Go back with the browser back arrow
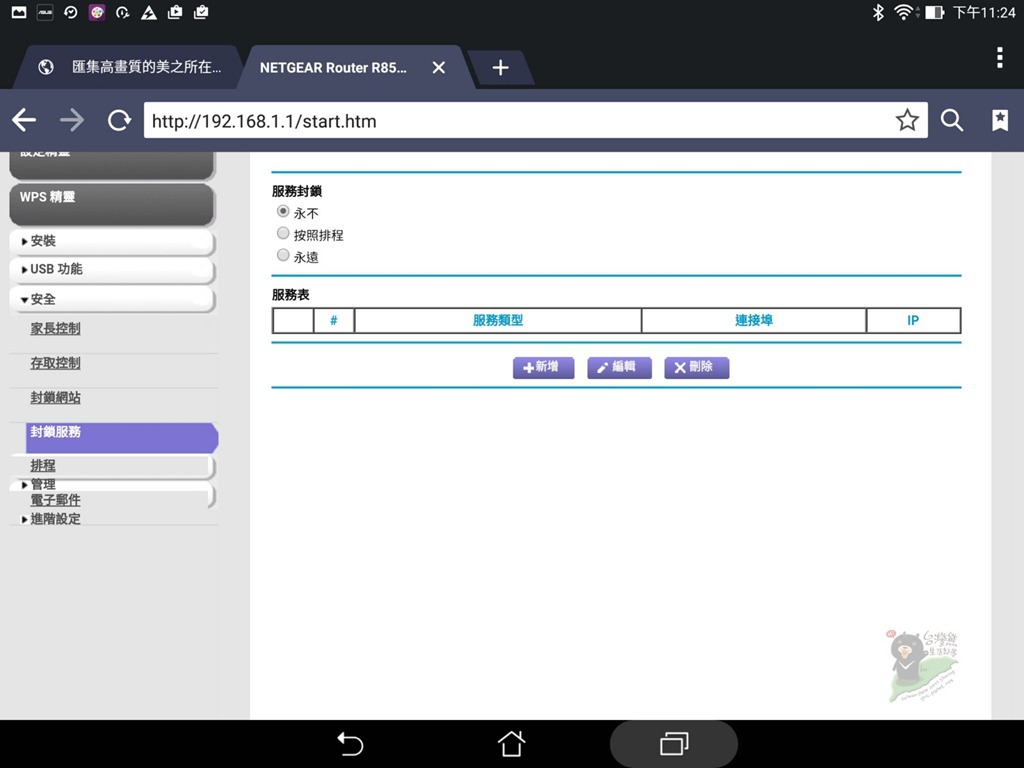The width and height of the screenshot is (1024, 768). click(24, 120)
